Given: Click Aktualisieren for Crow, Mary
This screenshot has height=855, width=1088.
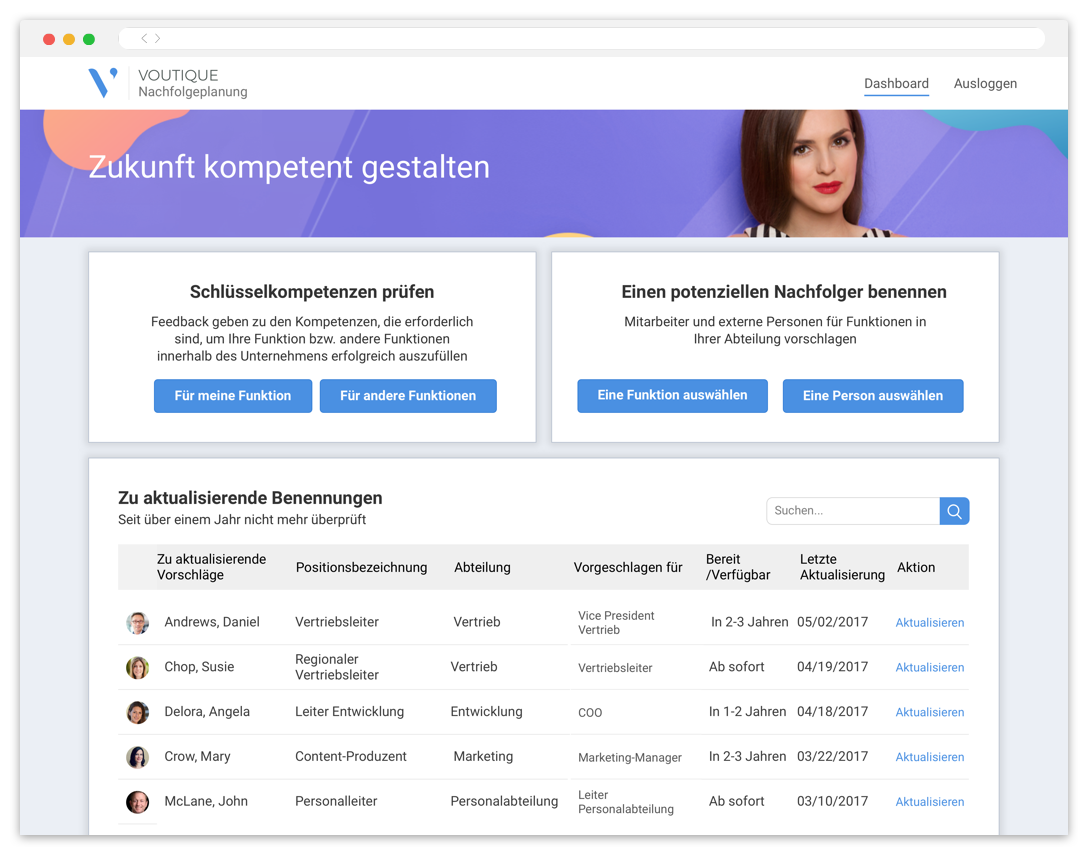Looking at the screenshot, I should click(x=929, y=757).
